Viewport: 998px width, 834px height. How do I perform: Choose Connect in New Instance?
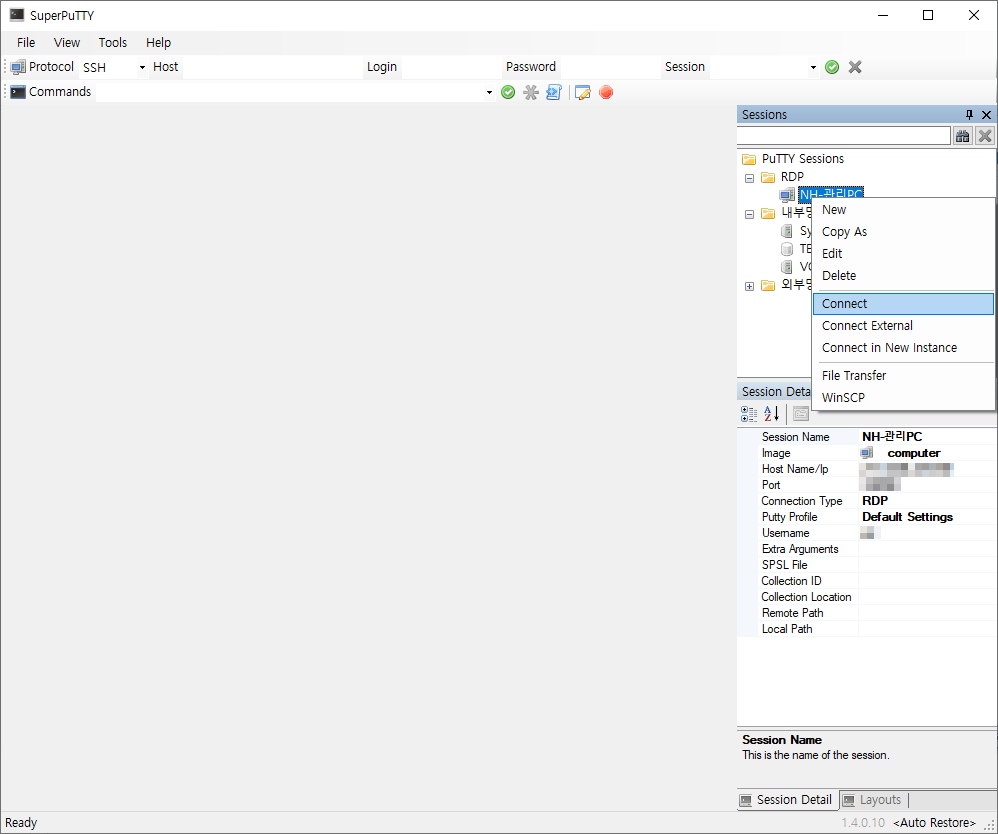click(903, 348)
